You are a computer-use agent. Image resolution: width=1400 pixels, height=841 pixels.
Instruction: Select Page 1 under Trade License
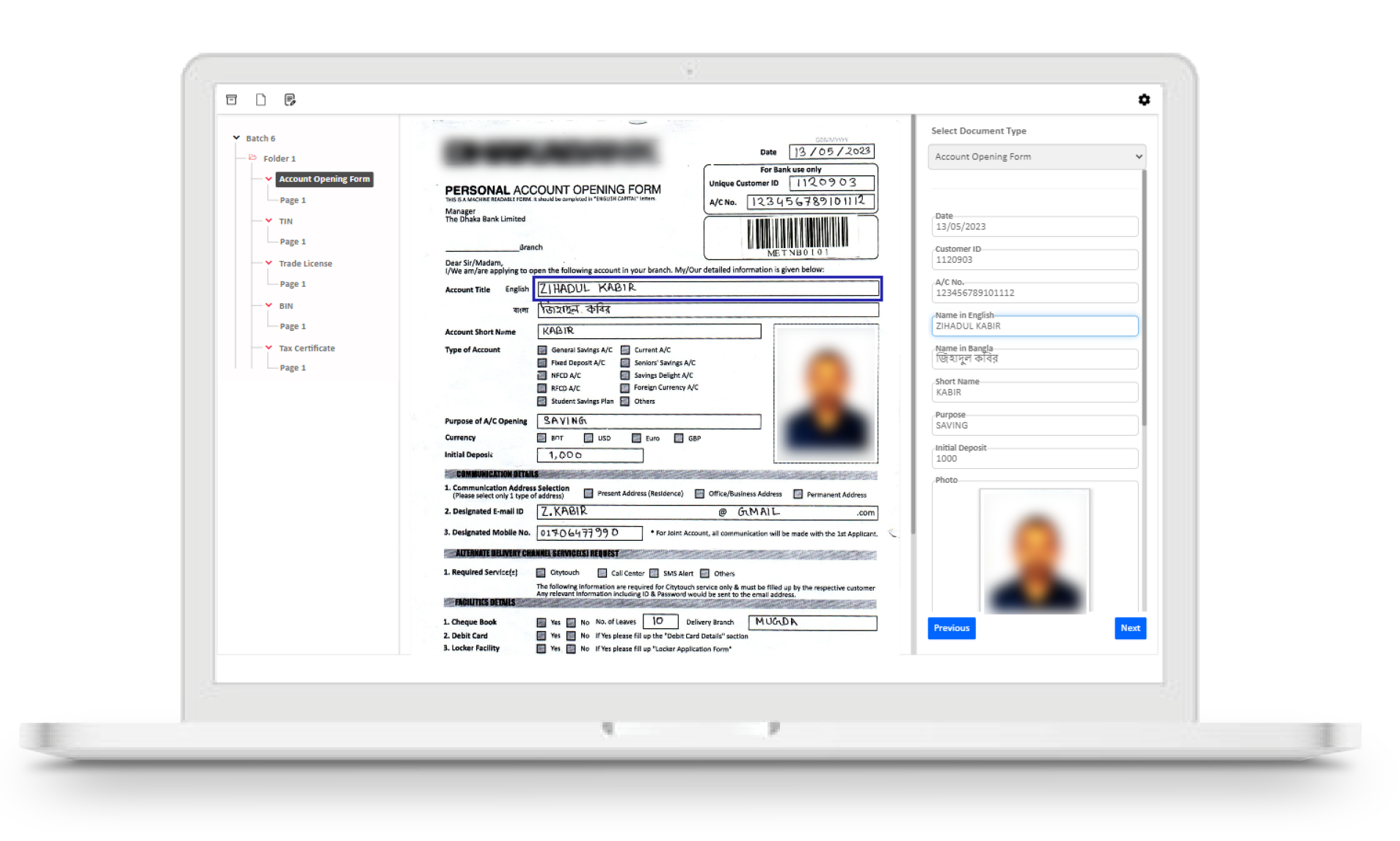tap(293, 284)
